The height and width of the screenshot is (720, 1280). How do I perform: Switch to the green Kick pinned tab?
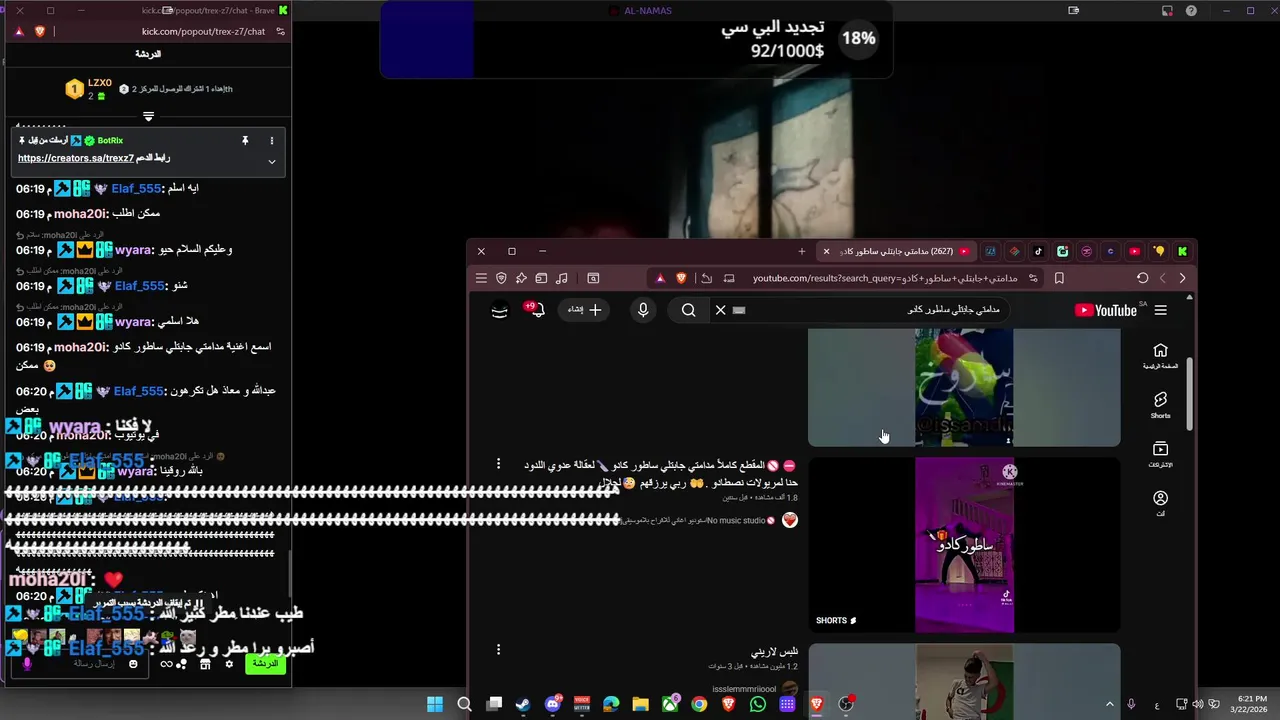pyautogui.click(x=1182, y=251)
